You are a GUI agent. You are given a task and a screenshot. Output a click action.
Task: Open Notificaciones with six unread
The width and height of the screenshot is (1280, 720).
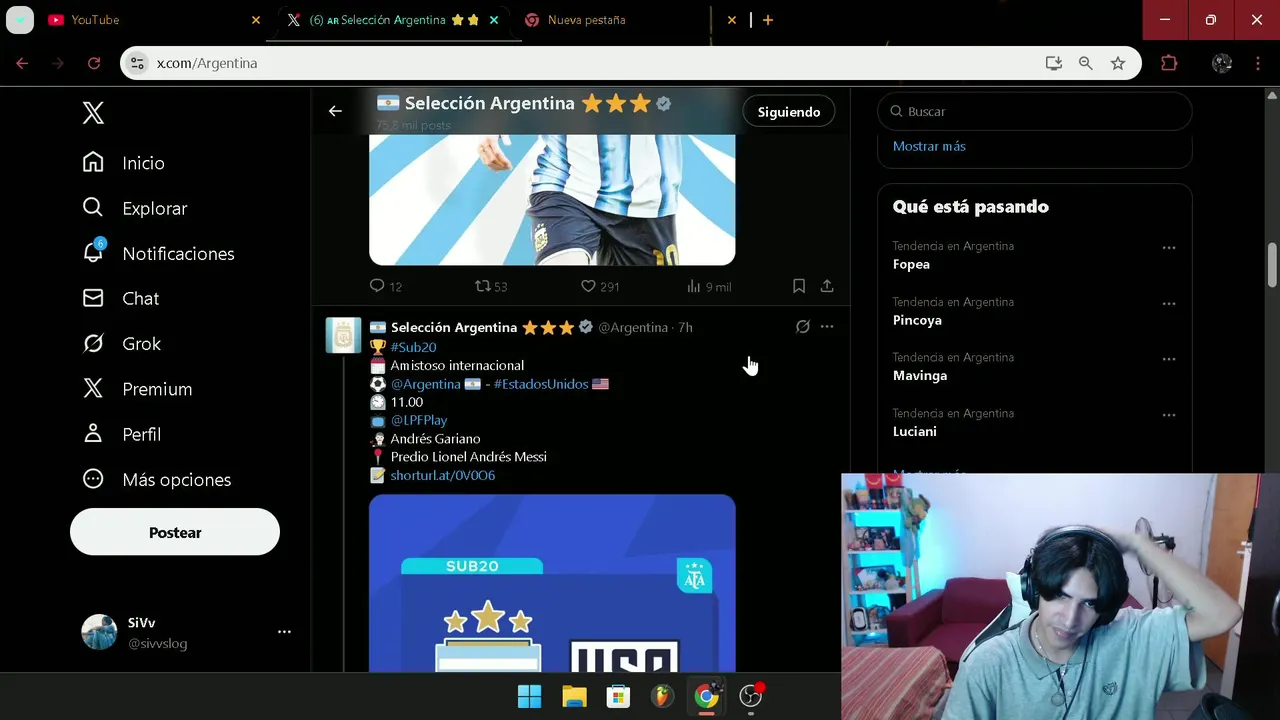click(x=158, y=253)
